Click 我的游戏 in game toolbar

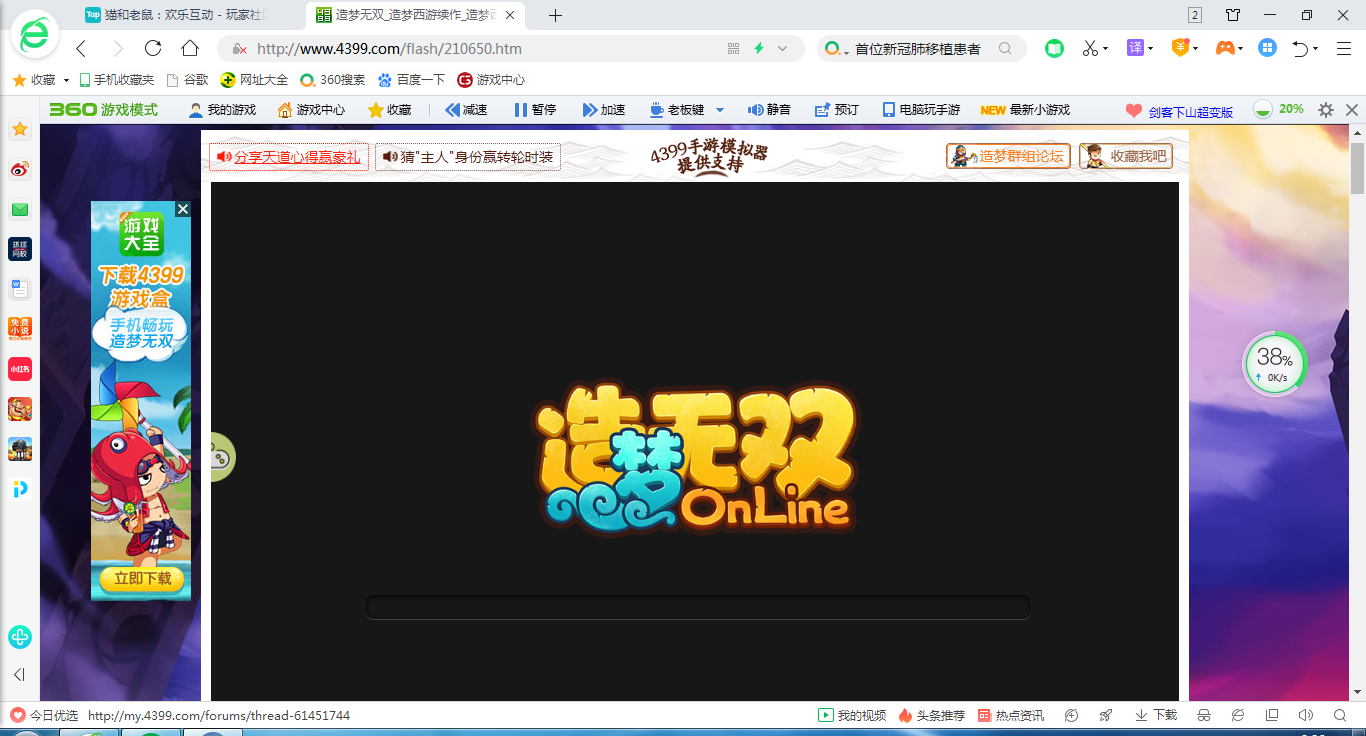coord(222,110)
